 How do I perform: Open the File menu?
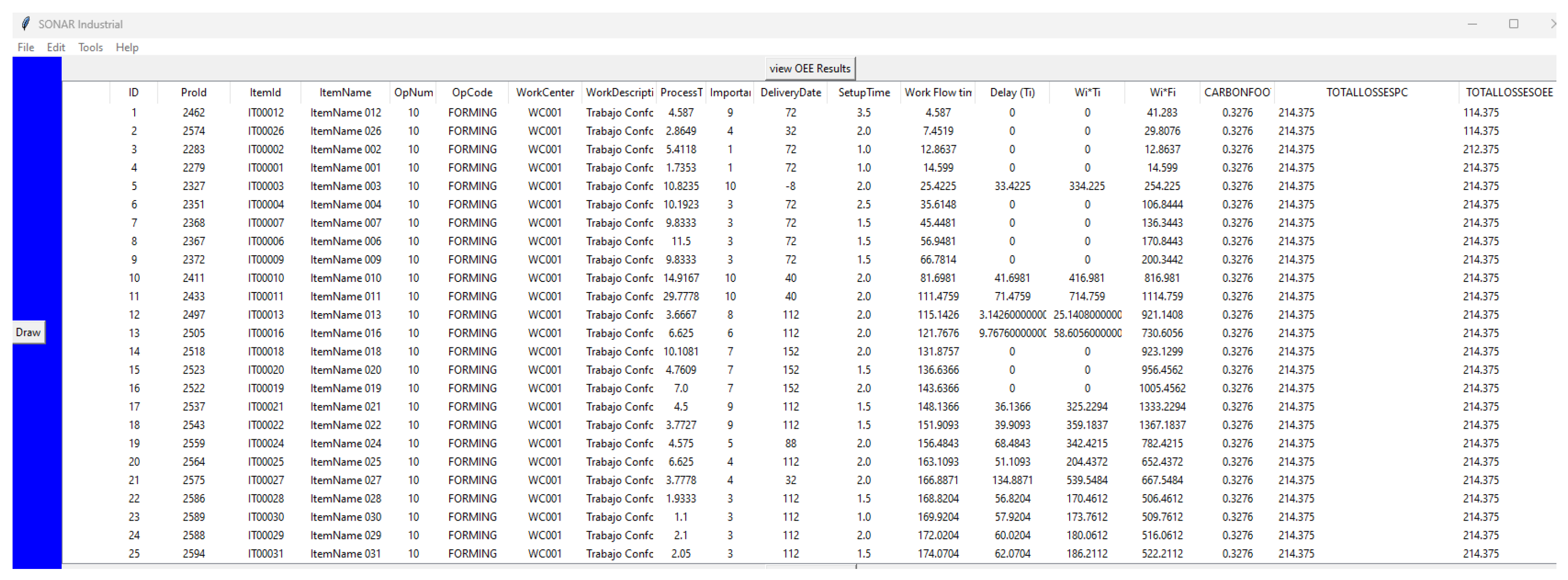pos(26,47)
